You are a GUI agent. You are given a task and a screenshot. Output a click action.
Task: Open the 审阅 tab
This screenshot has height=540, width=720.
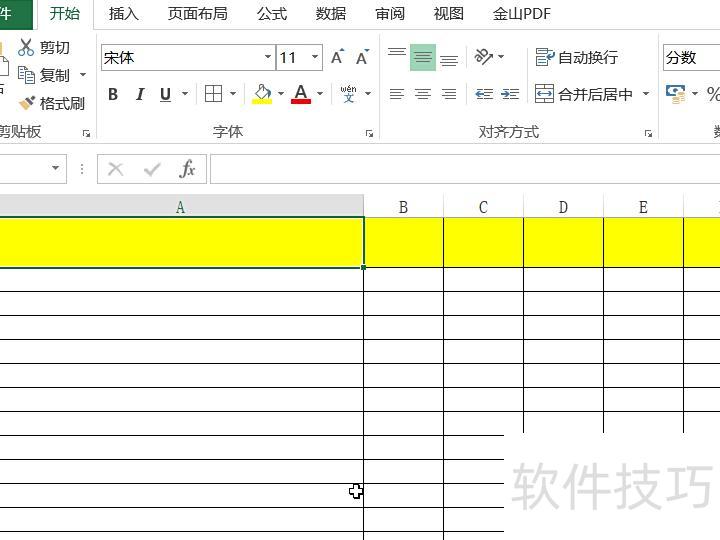pyautogui.click(x=390, y=14)
